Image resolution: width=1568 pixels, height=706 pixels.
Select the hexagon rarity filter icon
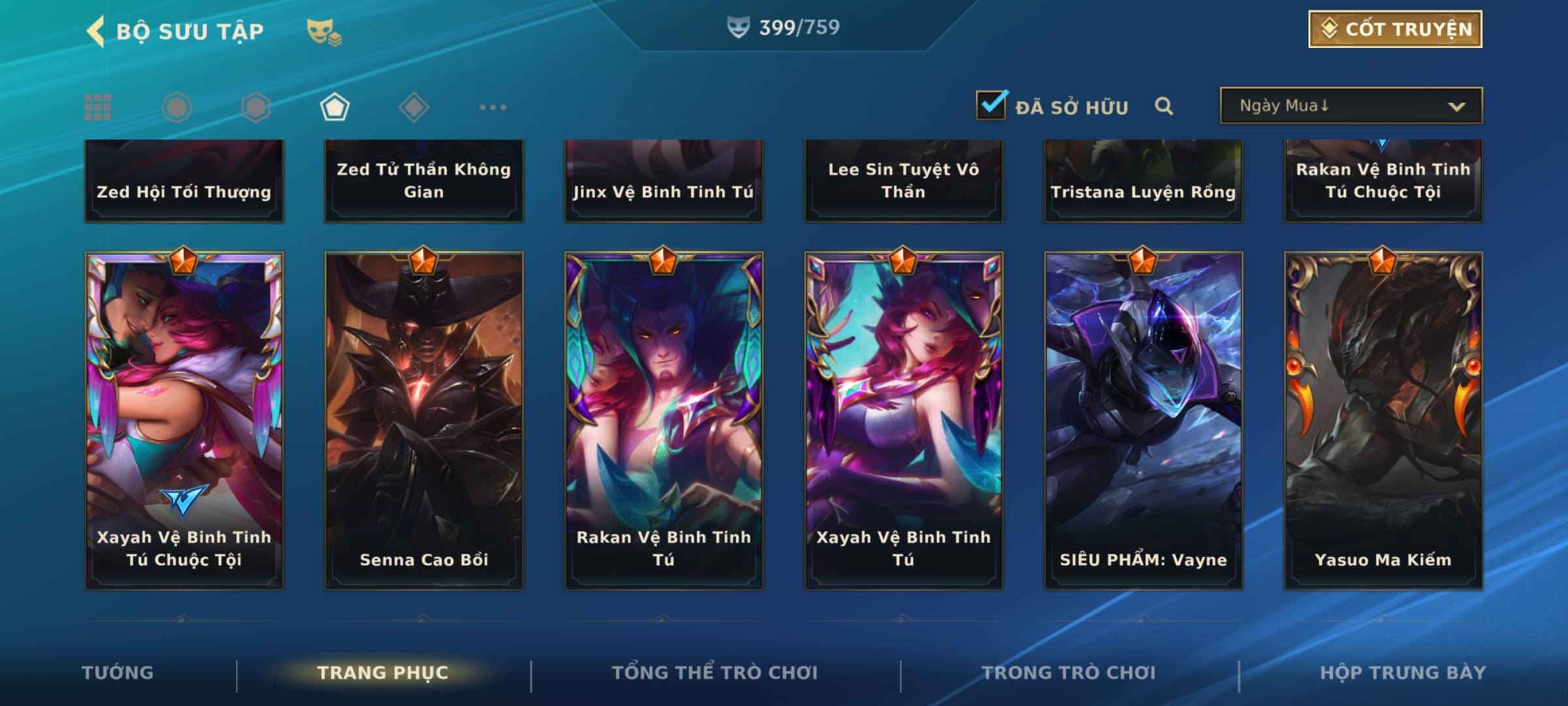(x=255, y=107)
